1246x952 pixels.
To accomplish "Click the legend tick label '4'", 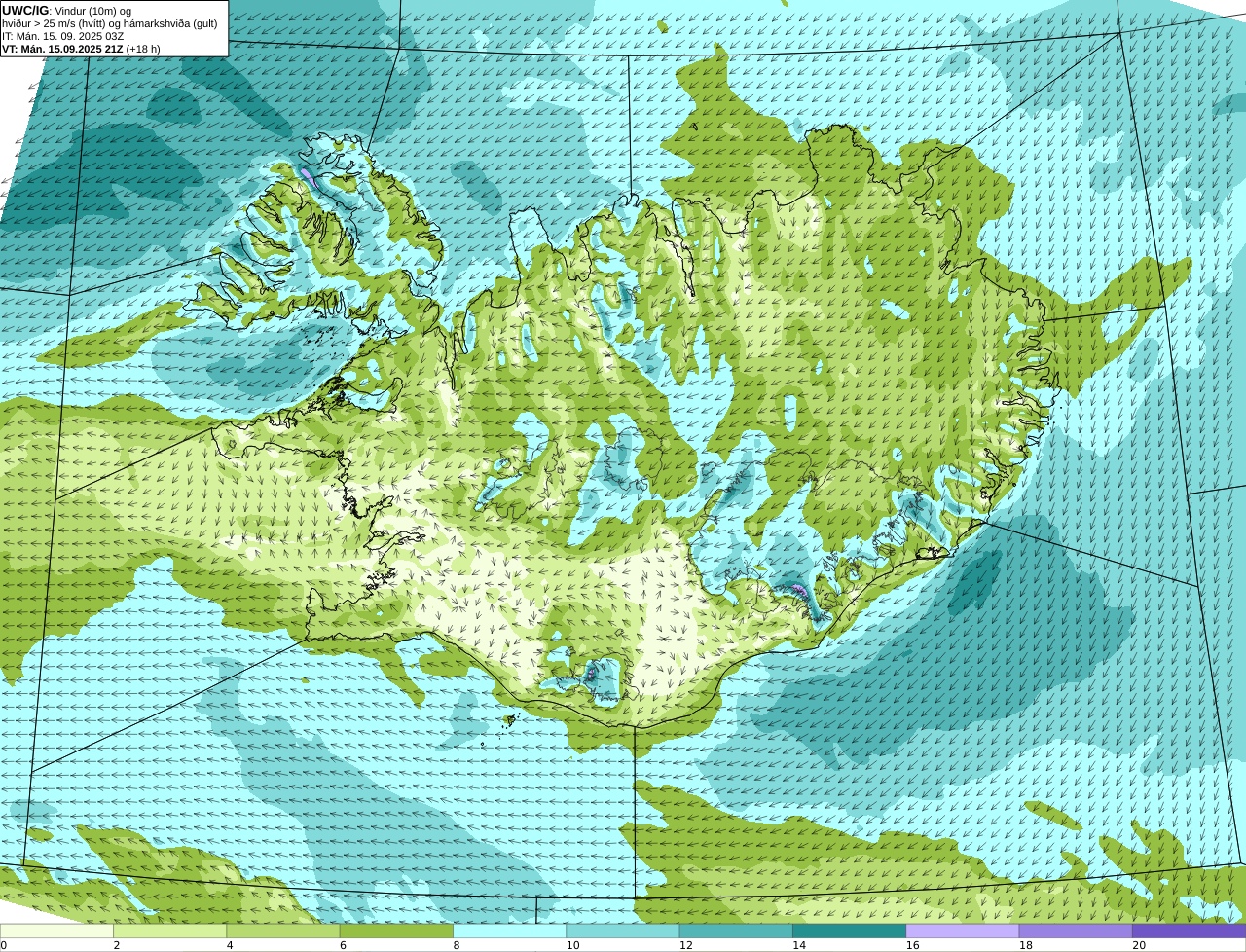I will coord(230,945).
